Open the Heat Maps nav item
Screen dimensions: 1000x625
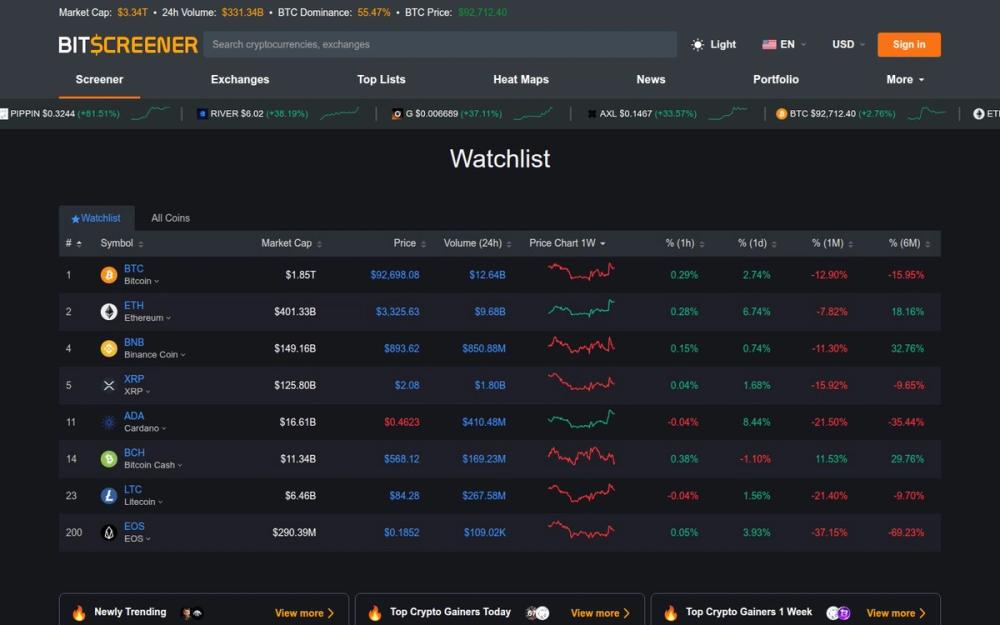[520, 80]
